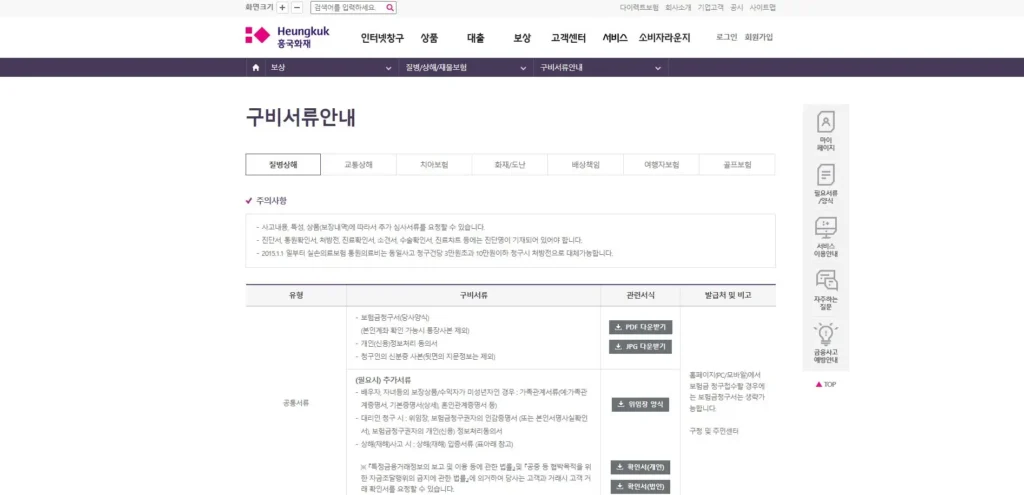
Task: Expand the 질병/상해/재물보험 breadcrumb dropdown
Action: pos(466,67)
